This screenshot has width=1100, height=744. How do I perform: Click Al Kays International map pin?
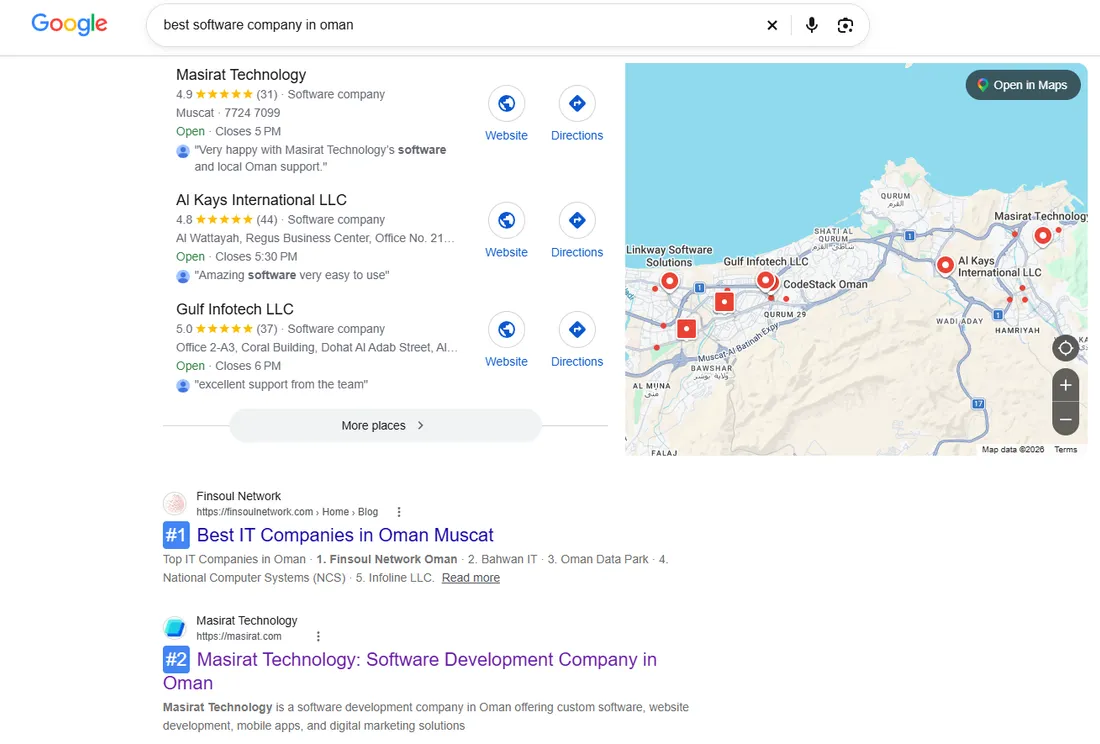[945, 265]
